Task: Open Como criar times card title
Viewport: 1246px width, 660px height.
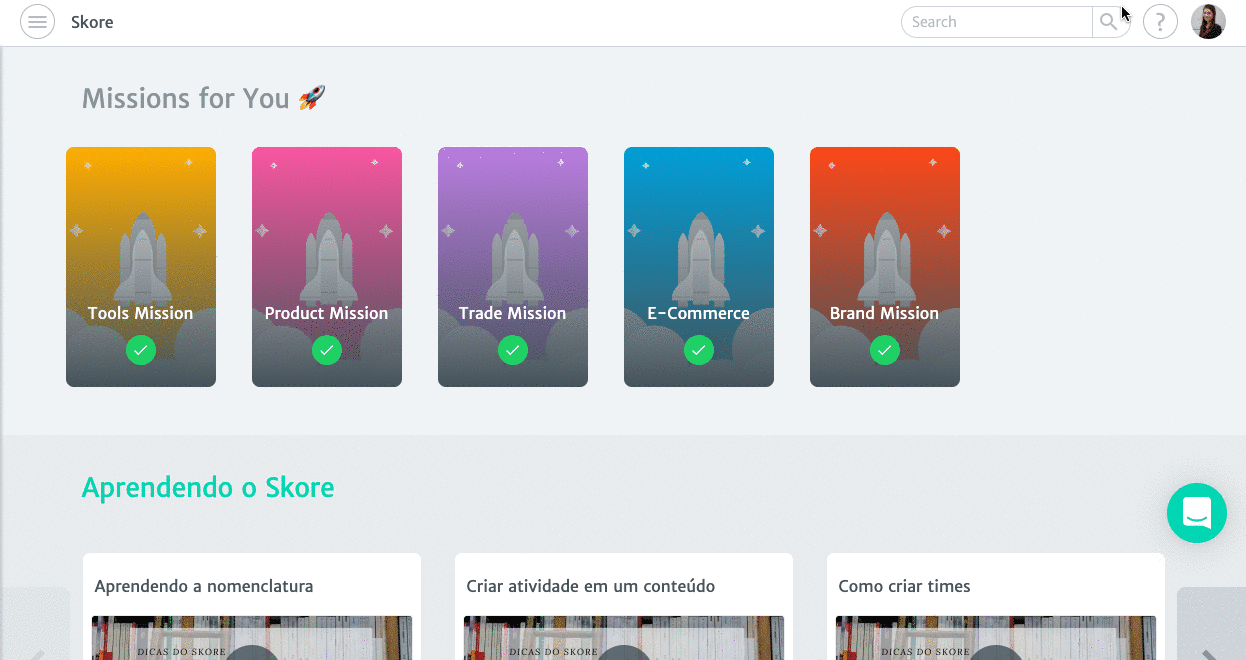Action: (905, 586)
